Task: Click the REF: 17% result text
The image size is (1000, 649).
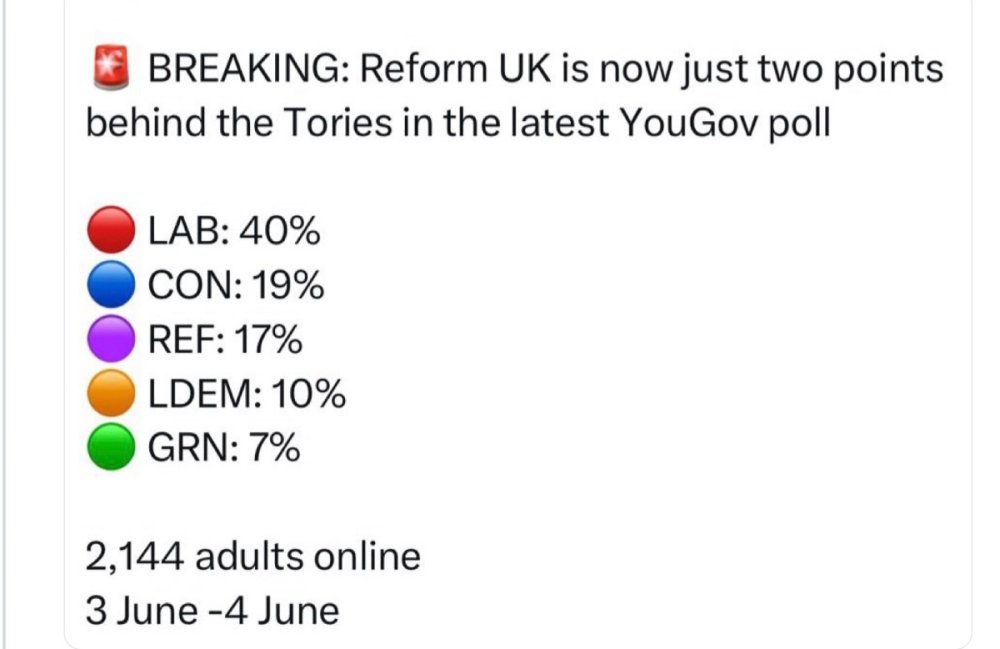Action: pyautogui.click(x=226, y=341)
